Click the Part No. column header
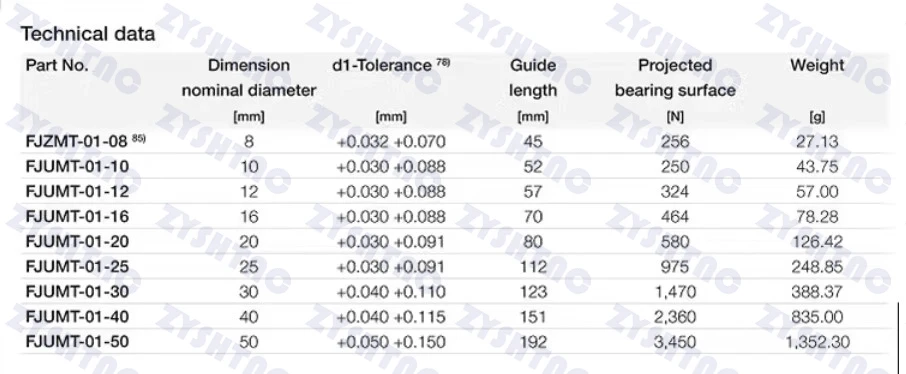The image size is (906, 374). point(57,65)
